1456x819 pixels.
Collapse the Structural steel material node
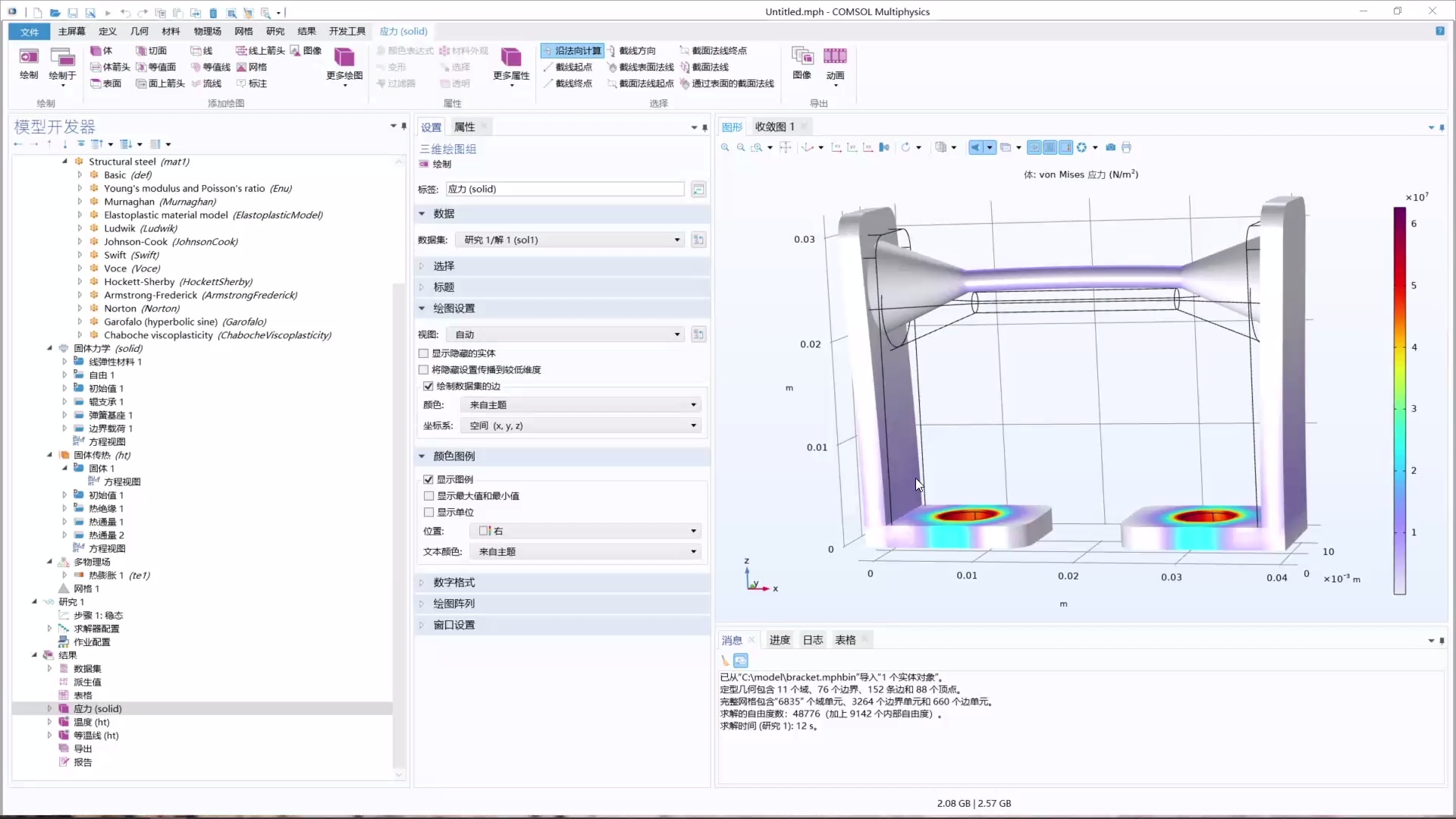[x=64, y=161]
